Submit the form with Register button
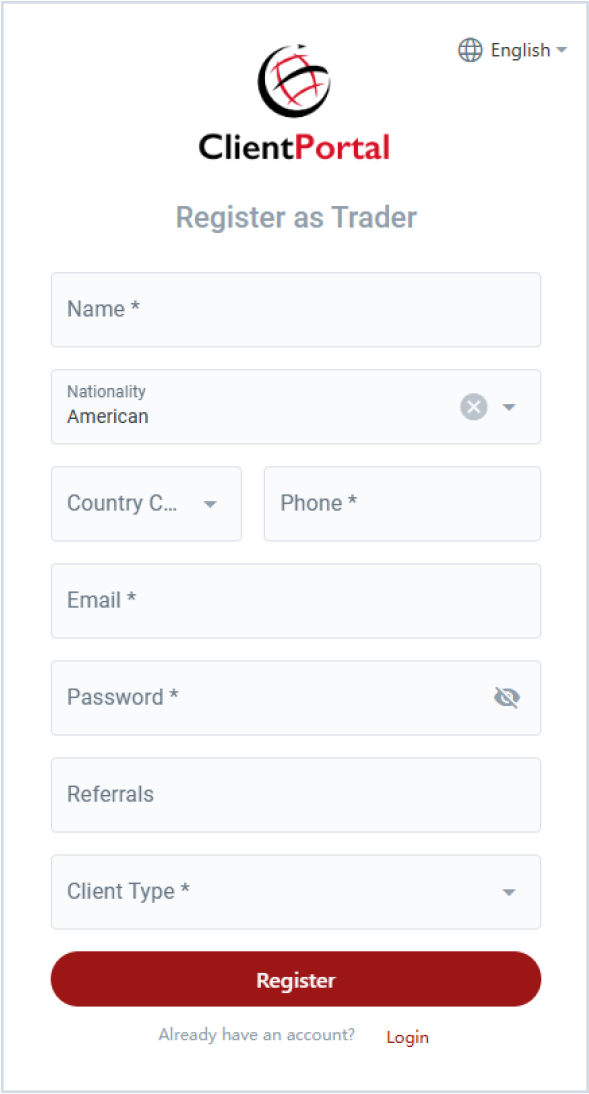Viewport: 589px width, 1094px height. (296, 979)
